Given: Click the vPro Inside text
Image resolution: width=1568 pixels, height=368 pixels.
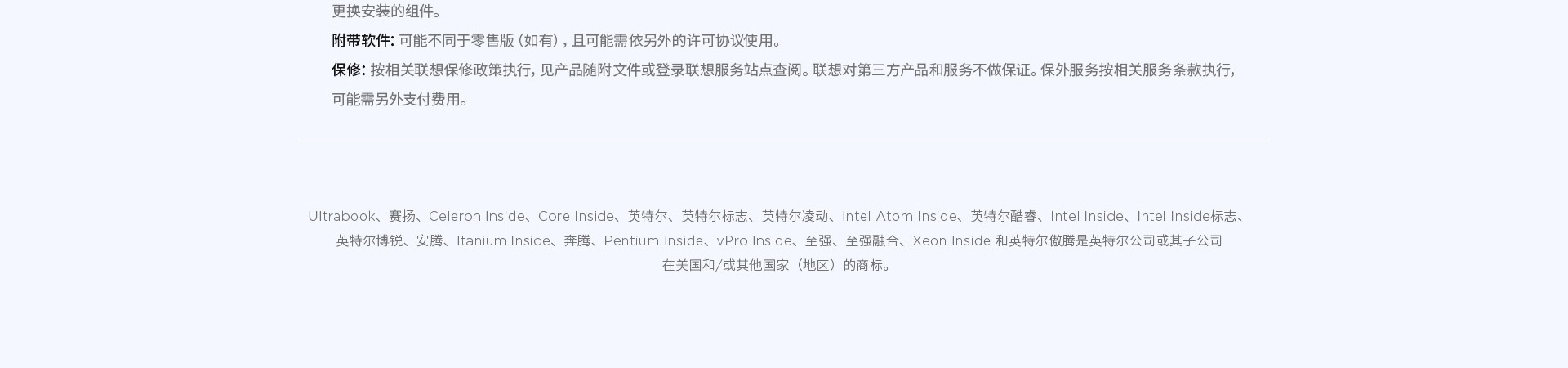Looking at the screenshot, I should click(x=754, y=241).
